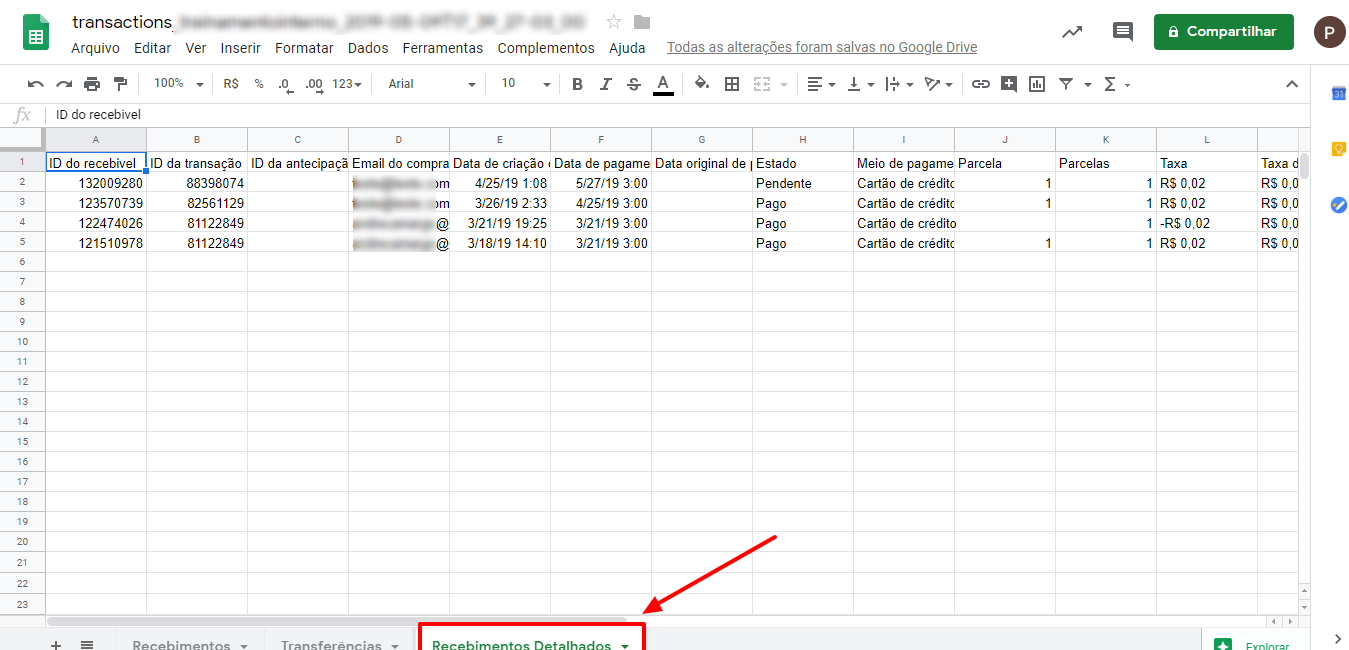Open text wrapping dropdown
The width and height of the screenshot is (1349, 650).
tap(899, 84)
